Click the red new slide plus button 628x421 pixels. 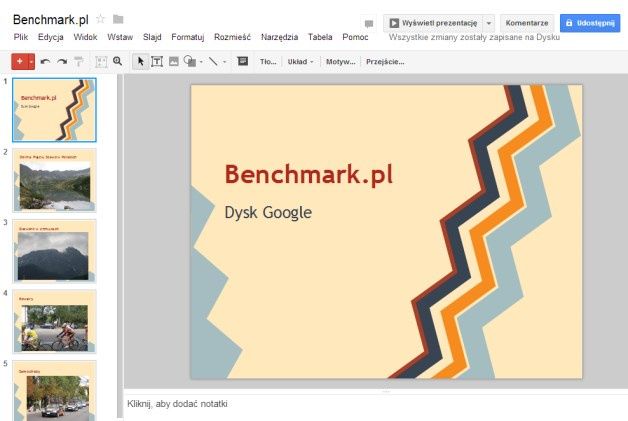pos(20,61)
